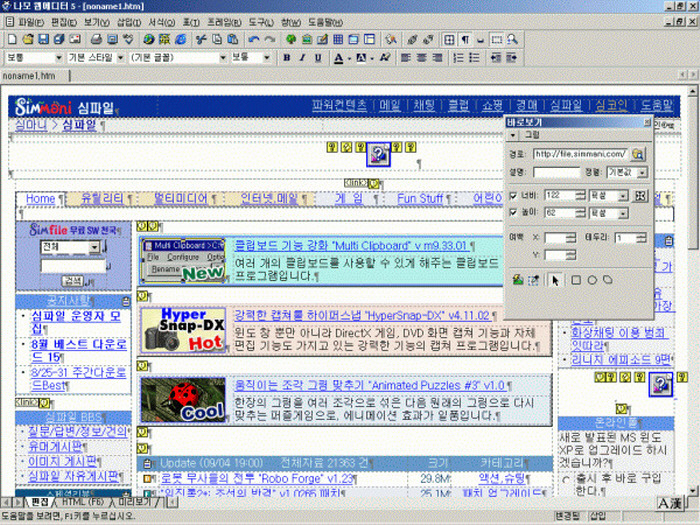
Task: Click the 유틸리티 navigation link
Action: click(x=102, y=199)
